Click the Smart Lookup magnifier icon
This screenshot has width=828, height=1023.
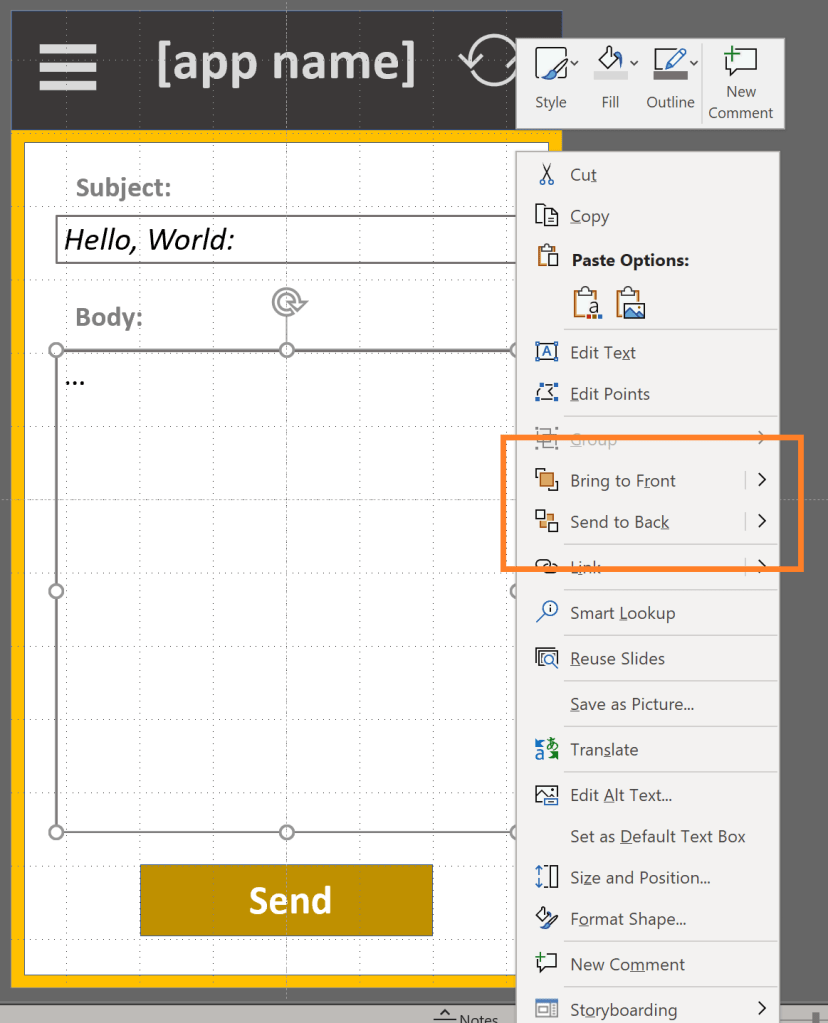click(x=546, y=612)
